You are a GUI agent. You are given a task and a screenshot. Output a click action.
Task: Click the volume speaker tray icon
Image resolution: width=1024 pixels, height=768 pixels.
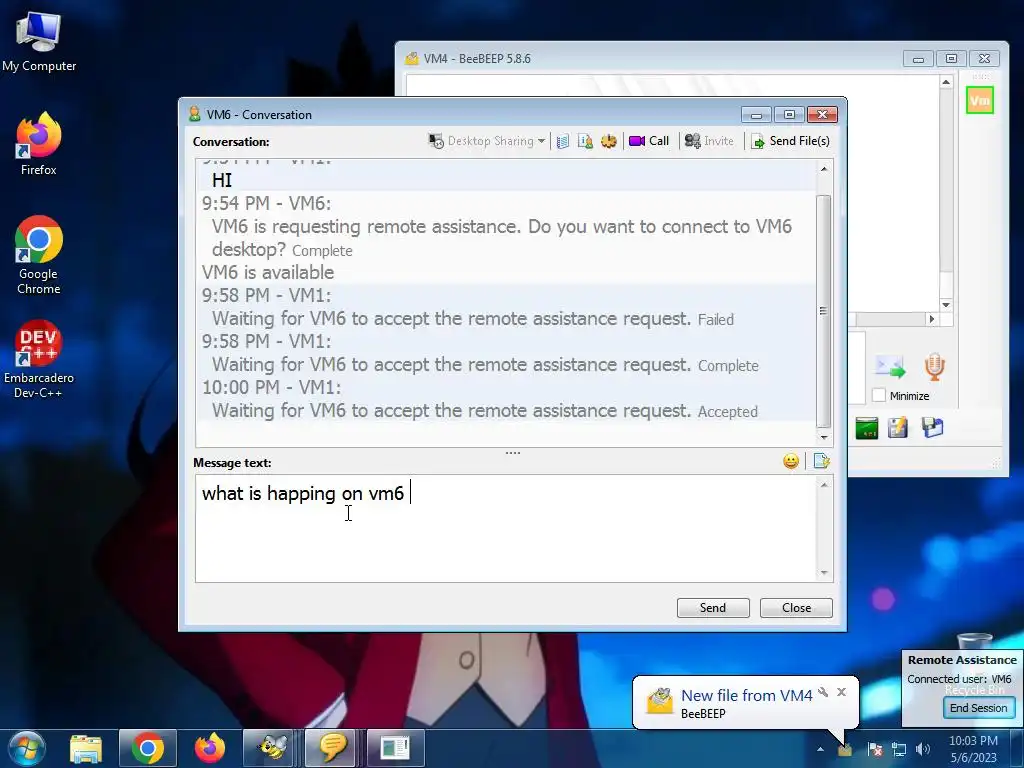[x=922, y=749]
